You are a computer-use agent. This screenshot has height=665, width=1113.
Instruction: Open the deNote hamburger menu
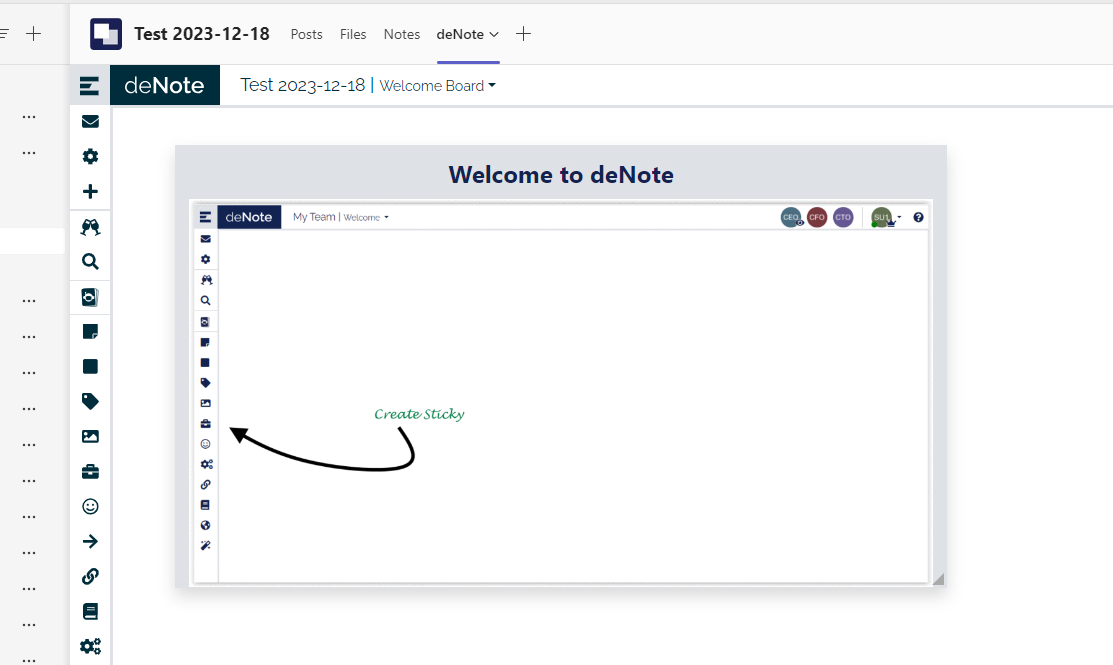point(89,86)
